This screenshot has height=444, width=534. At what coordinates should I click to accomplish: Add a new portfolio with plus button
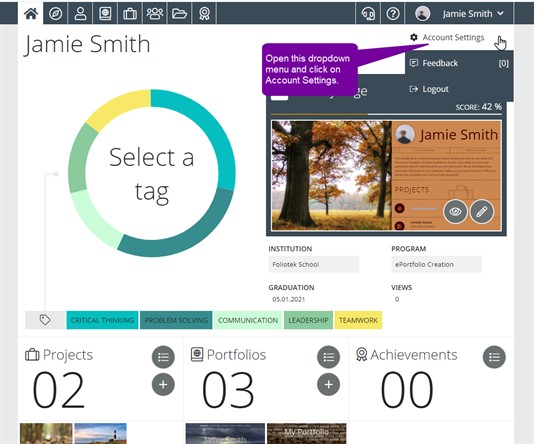tap(328, 384)
